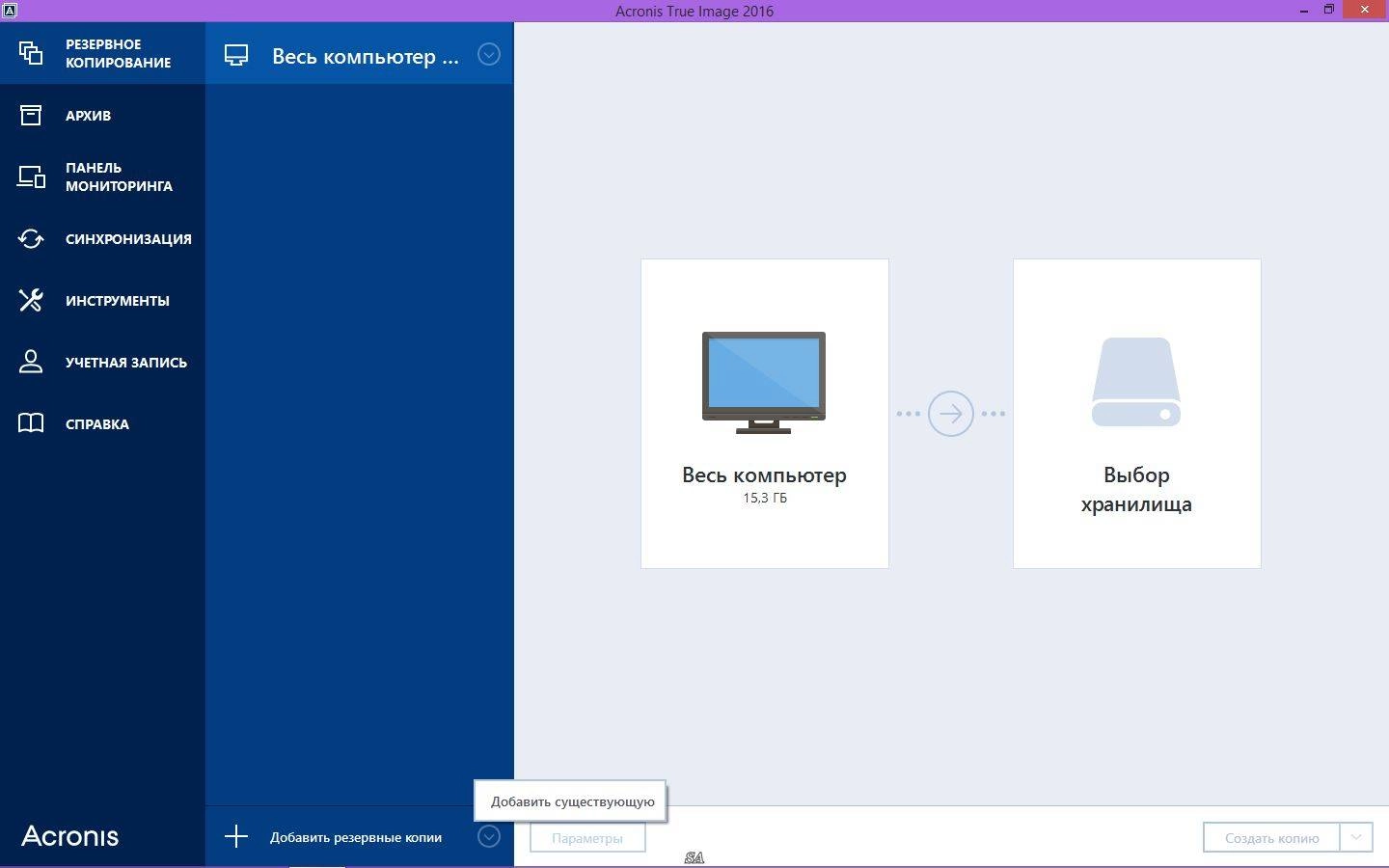1389x868 pixels.
Task: Expand options for Весь компьютер backup
Action: (489, 54)
